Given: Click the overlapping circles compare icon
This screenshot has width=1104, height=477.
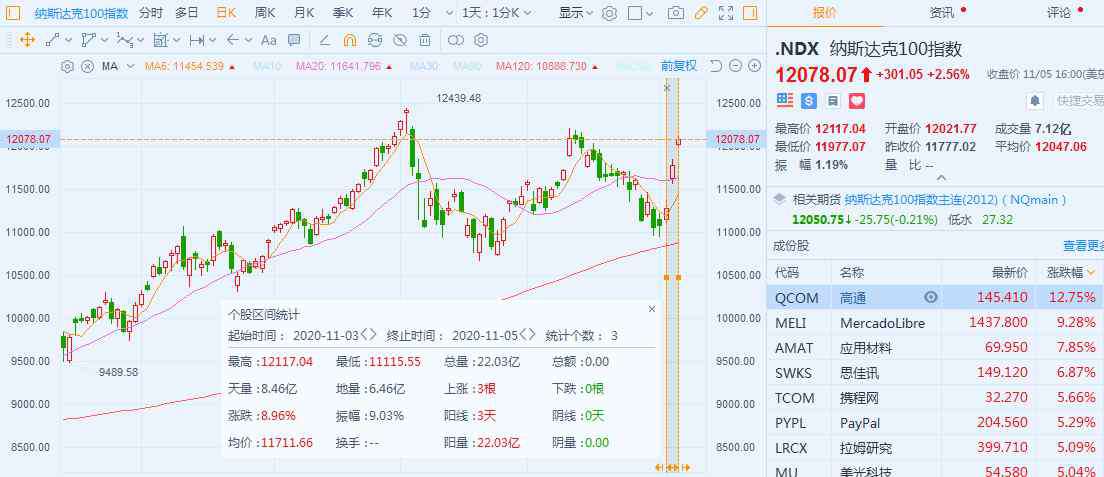Looking at the screenshot, I should point(456,40).
